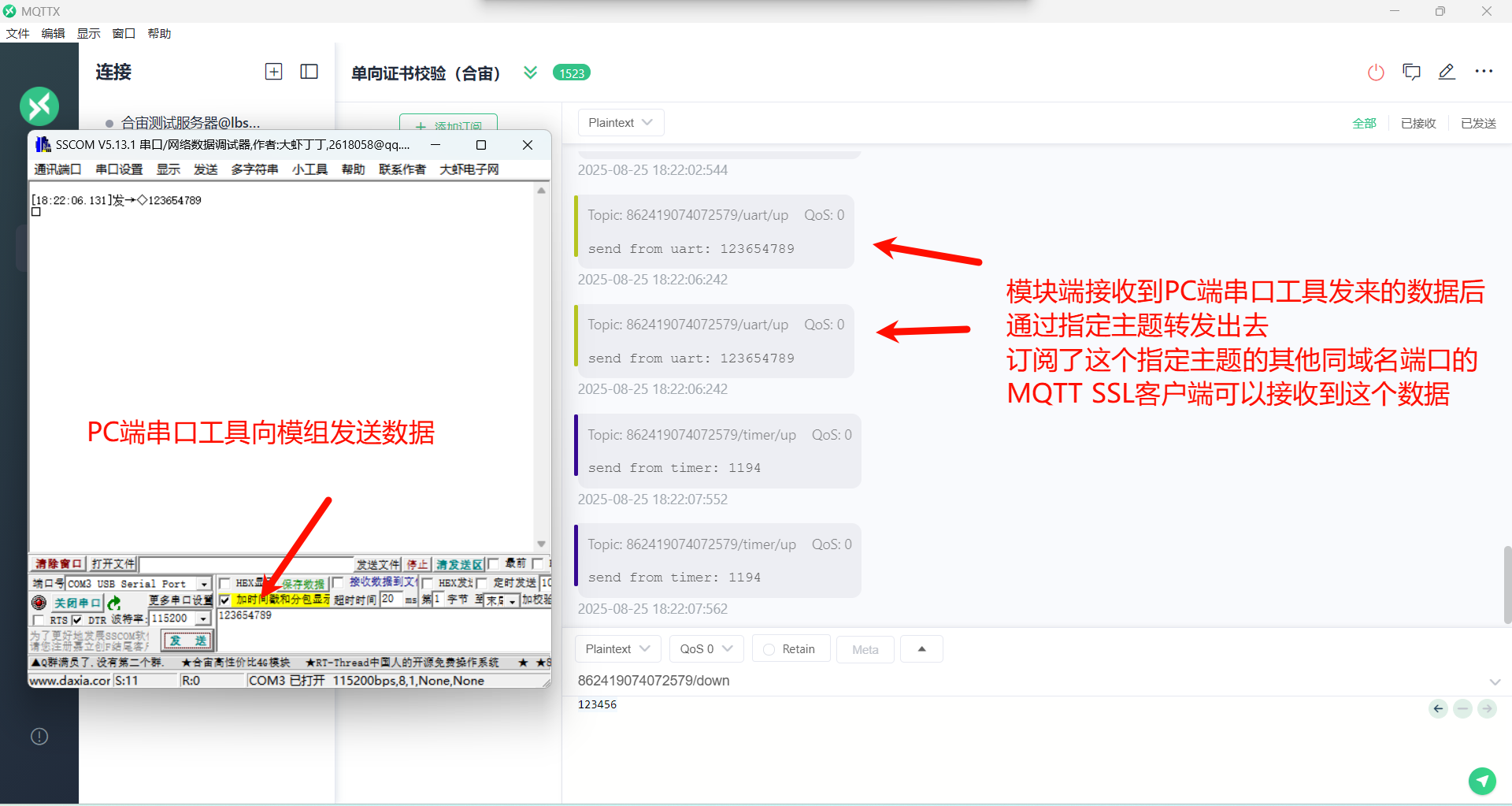Click SSCOM send text box 123654789
This screenshot has width=1512, height=806.
(383, 630)
